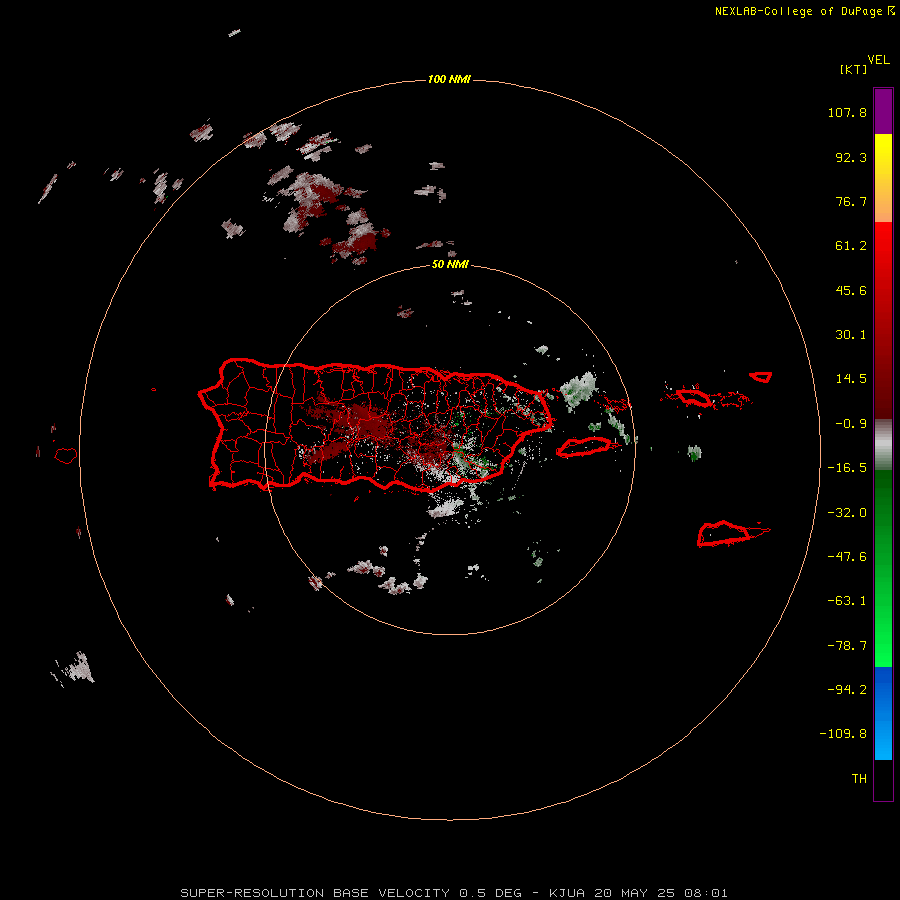The height and width of the screenshot is (900, 900).
Task: Click the purple segment of velocity color bar
Action: 883,111
